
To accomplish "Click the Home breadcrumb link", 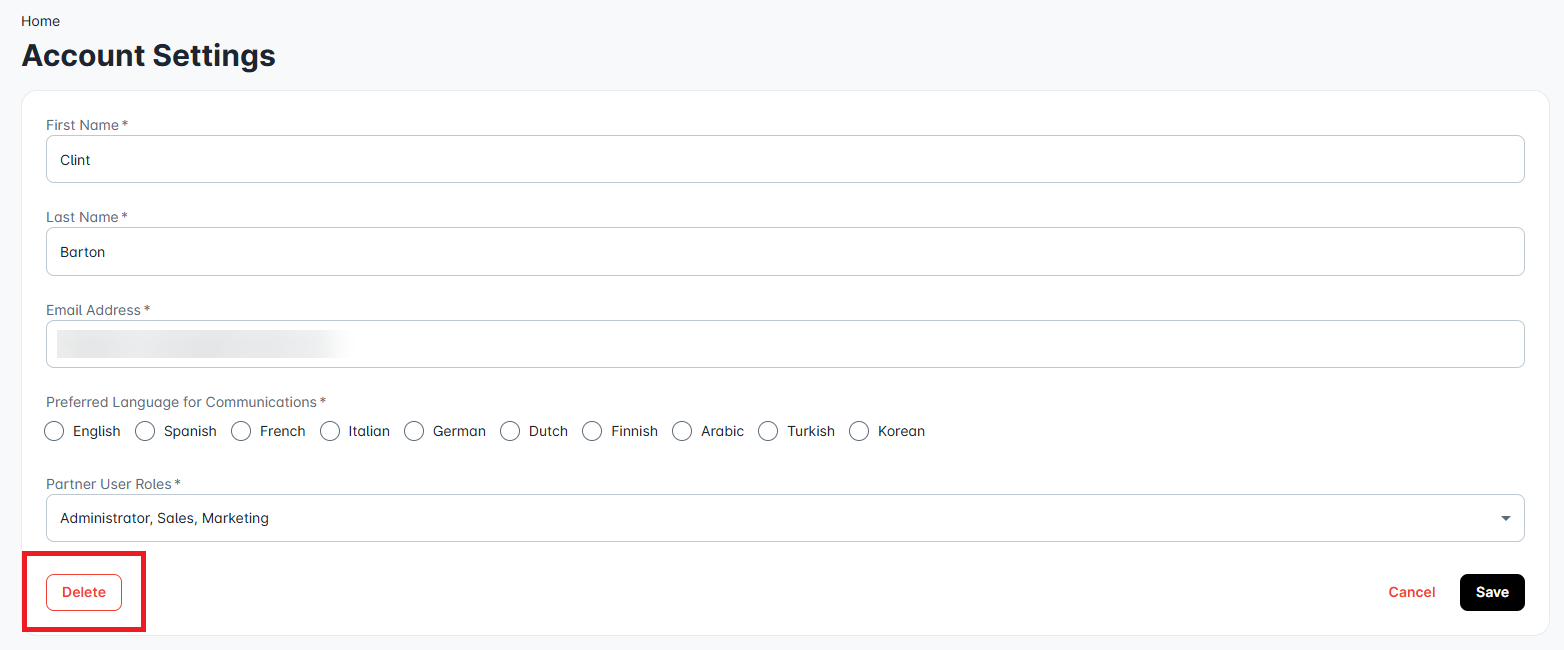I will pos(40,21).
